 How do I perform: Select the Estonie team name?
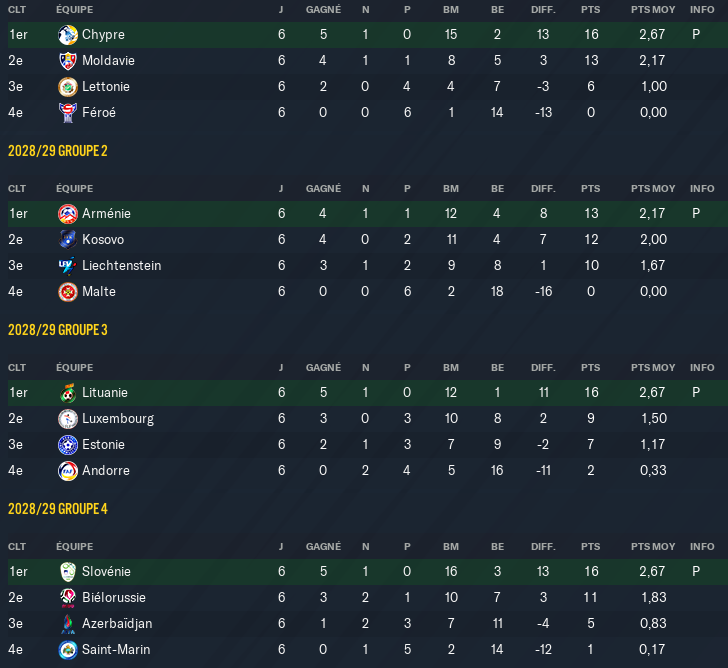click(x=103, y=445)
